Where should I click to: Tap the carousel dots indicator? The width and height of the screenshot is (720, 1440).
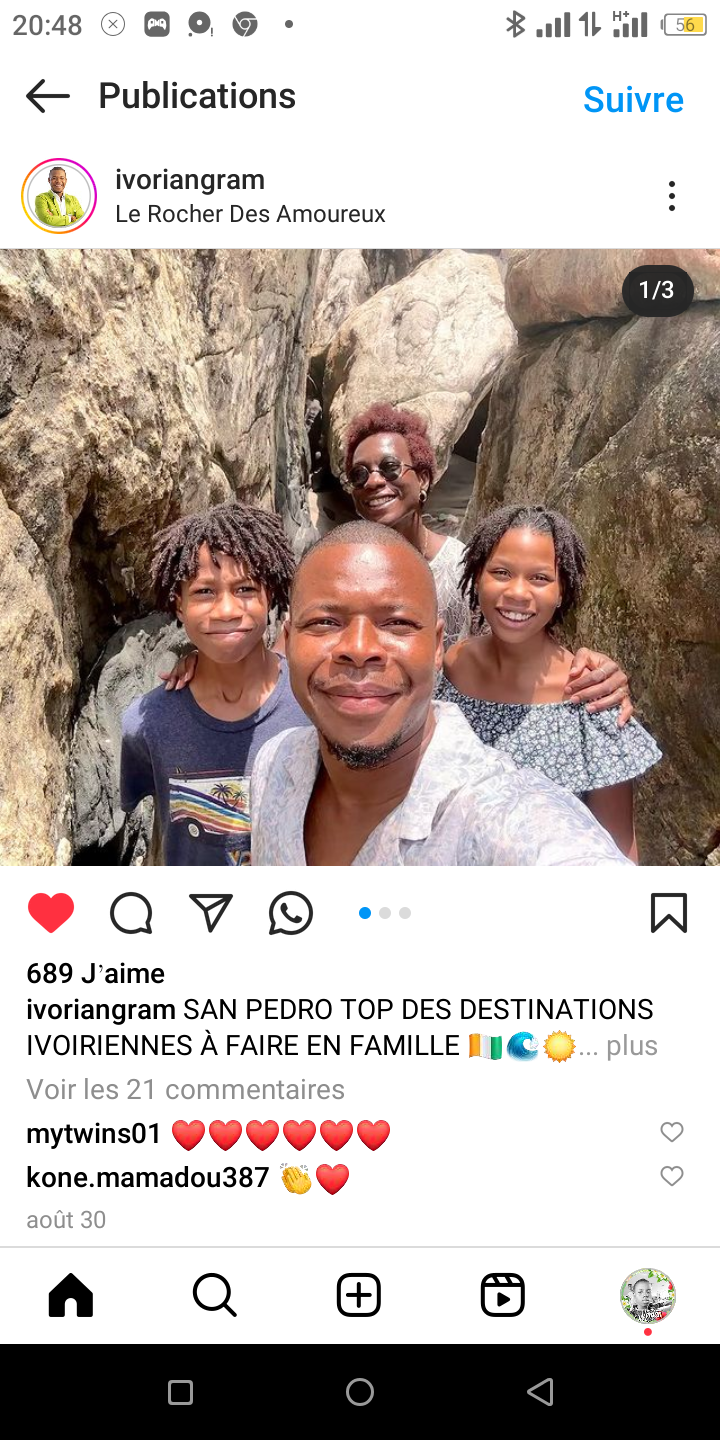point(385,913)
